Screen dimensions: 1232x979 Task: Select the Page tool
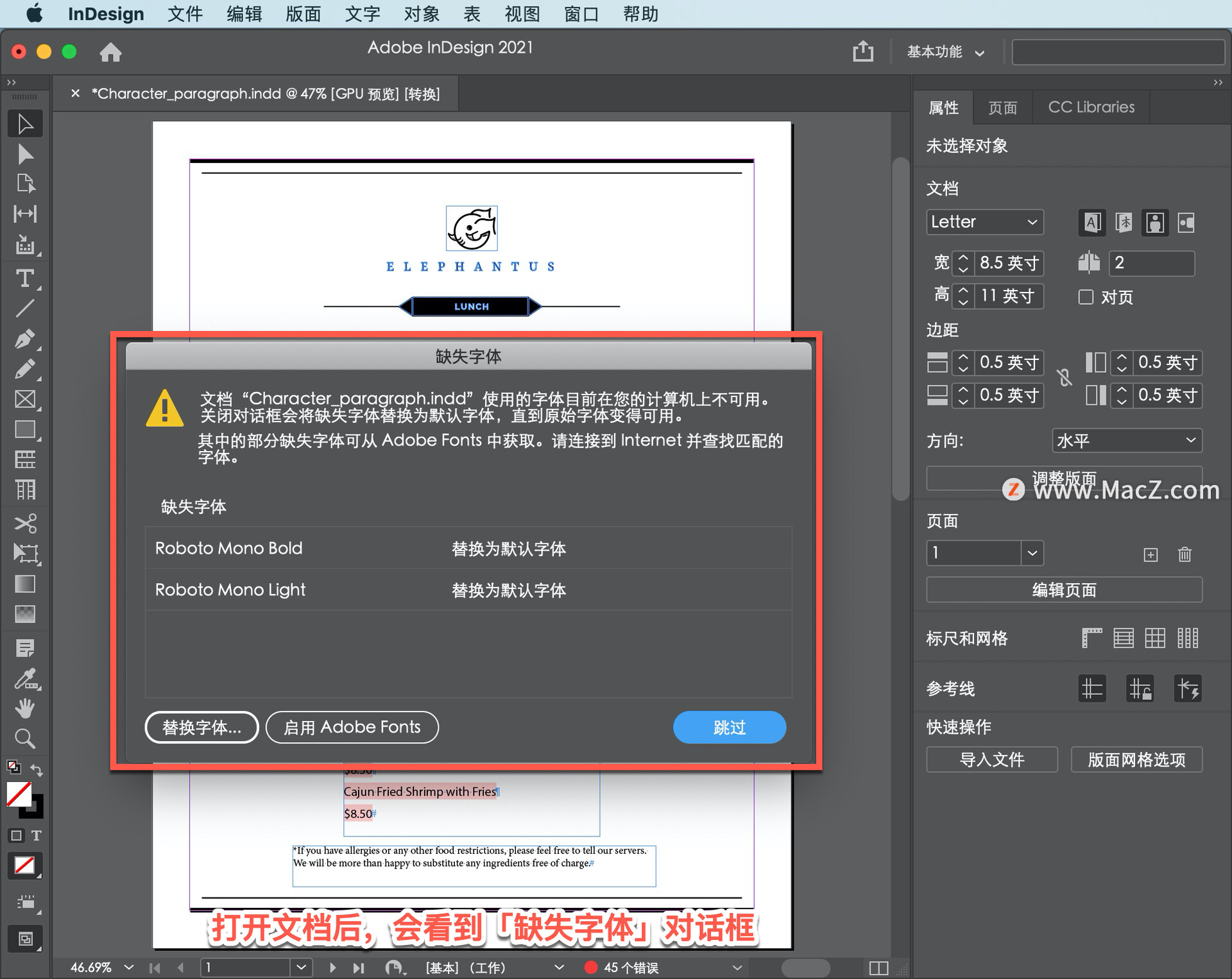(x=25, y=184)
